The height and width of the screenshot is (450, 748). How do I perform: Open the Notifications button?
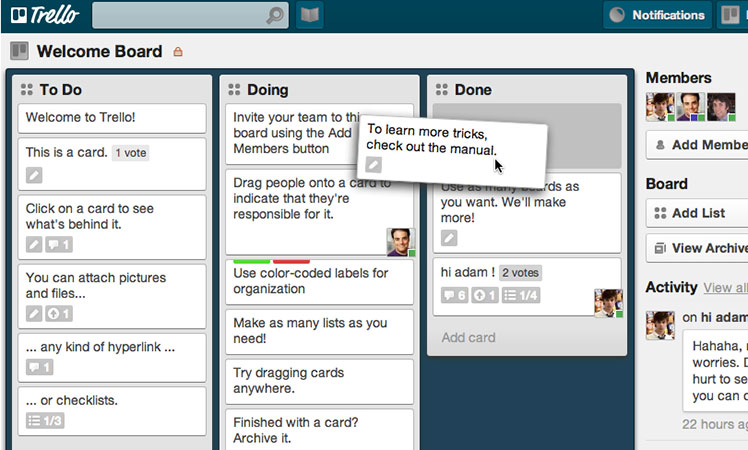658,15
